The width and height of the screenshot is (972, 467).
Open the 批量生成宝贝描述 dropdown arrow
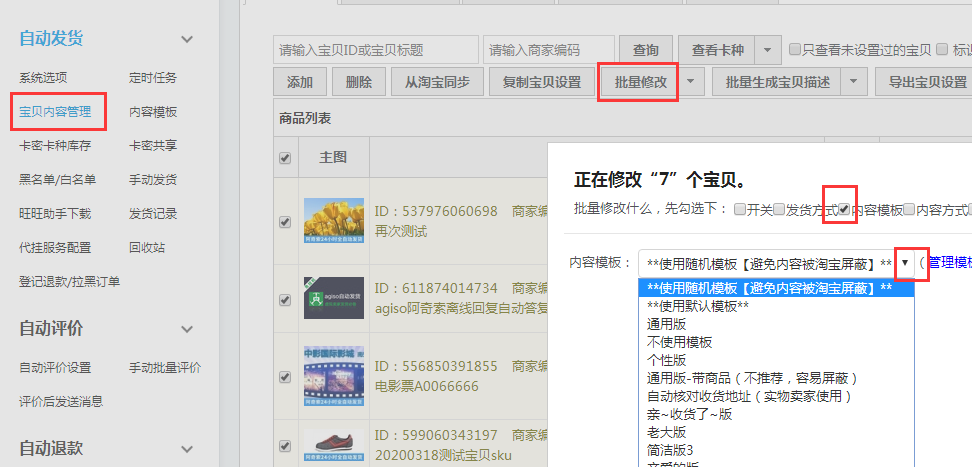[855, 82]
